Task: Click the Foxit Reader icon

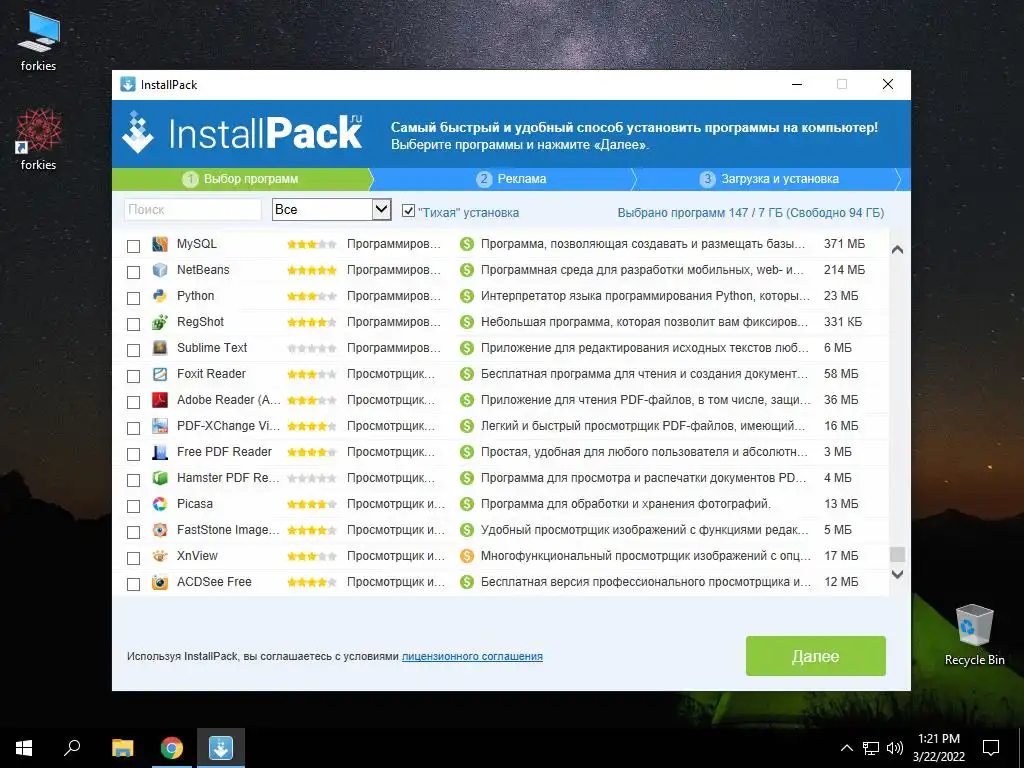Action: 160,374
